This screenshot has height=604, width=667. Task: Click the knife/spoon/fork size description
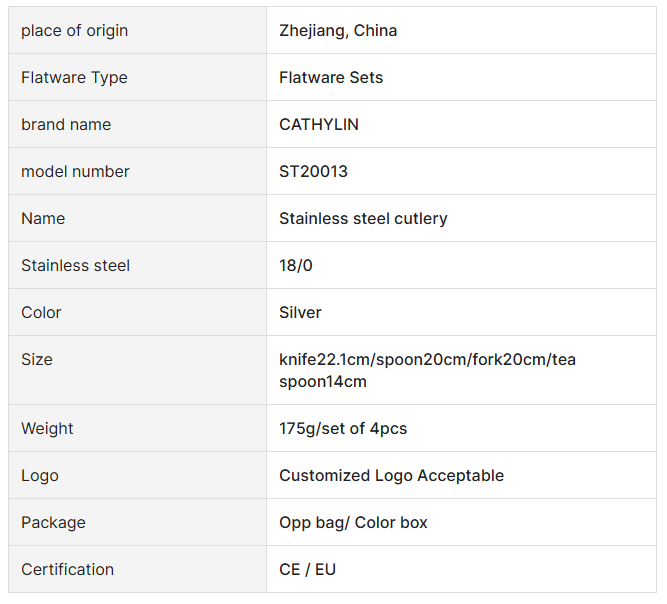pos(427,370)
